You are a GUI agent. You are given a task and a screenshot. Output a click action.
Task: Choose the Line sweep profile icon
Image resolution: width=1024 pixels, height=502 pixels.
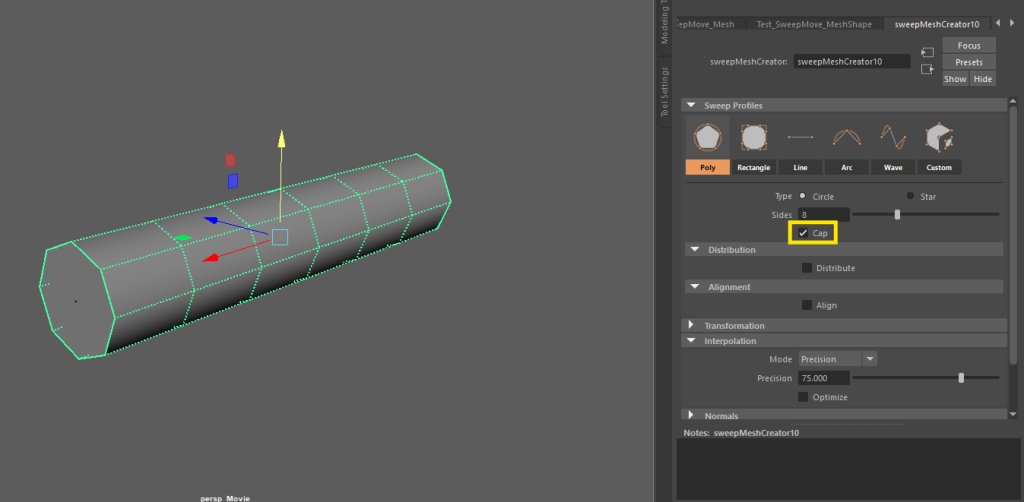pos(800,137)
